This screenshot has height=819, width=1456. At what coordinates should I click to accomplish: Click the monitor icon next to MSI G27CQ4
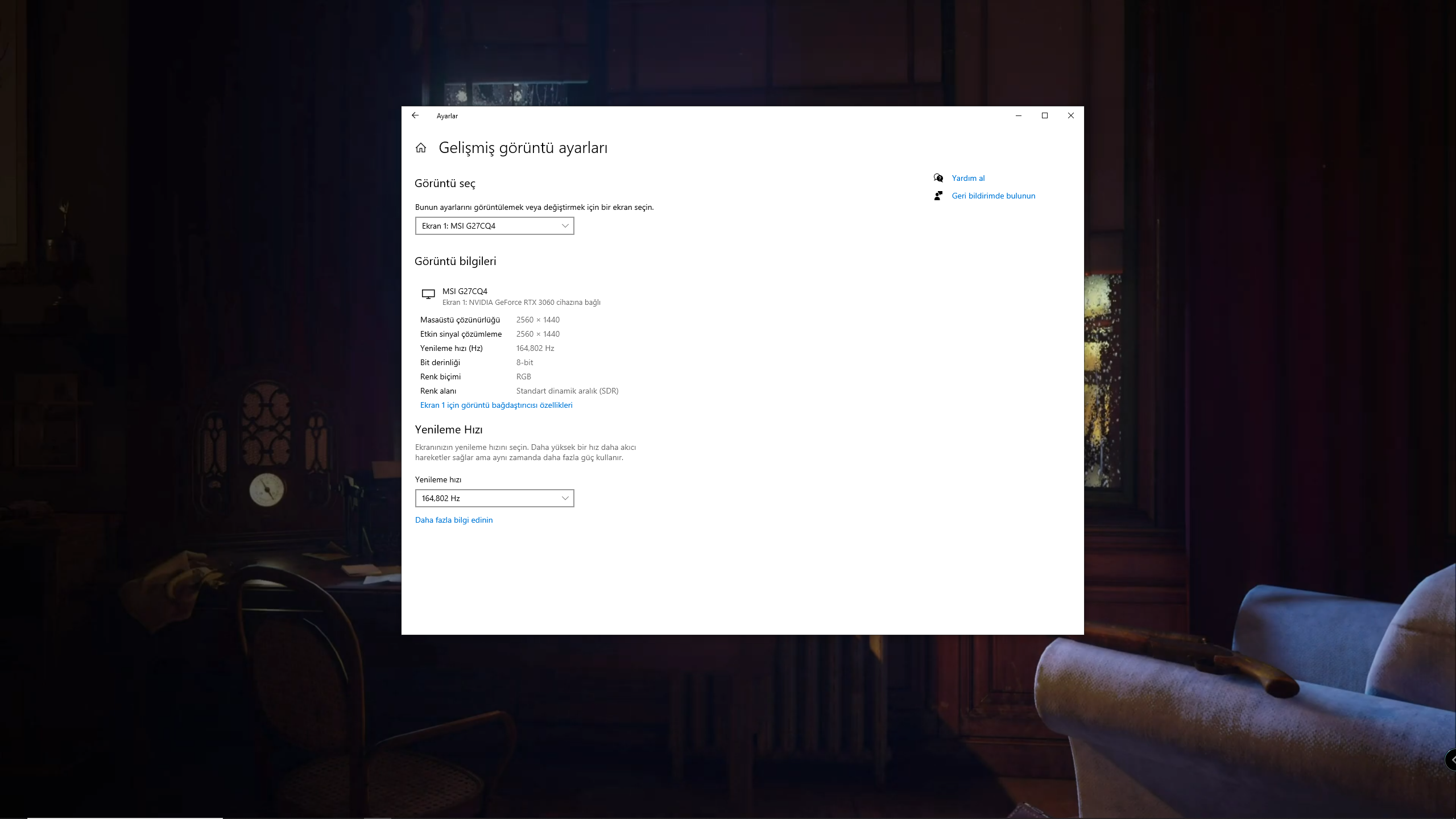[428, 294]
